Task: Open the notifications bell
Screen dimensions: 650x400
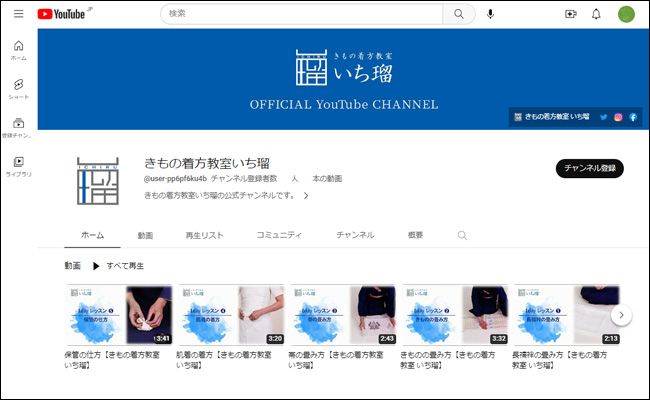Action: (x=597, y=14)
